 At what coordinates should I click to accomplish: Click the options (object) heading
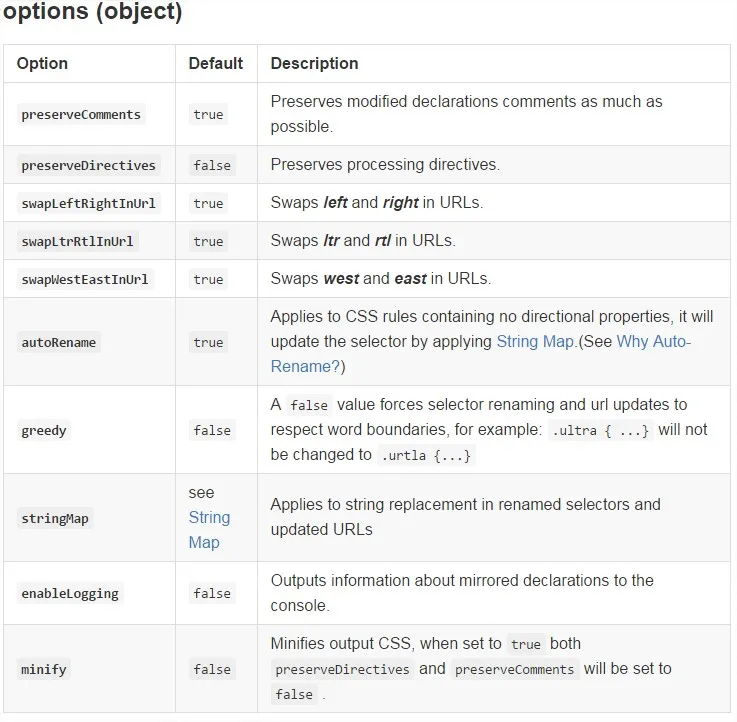pos(93,14)
